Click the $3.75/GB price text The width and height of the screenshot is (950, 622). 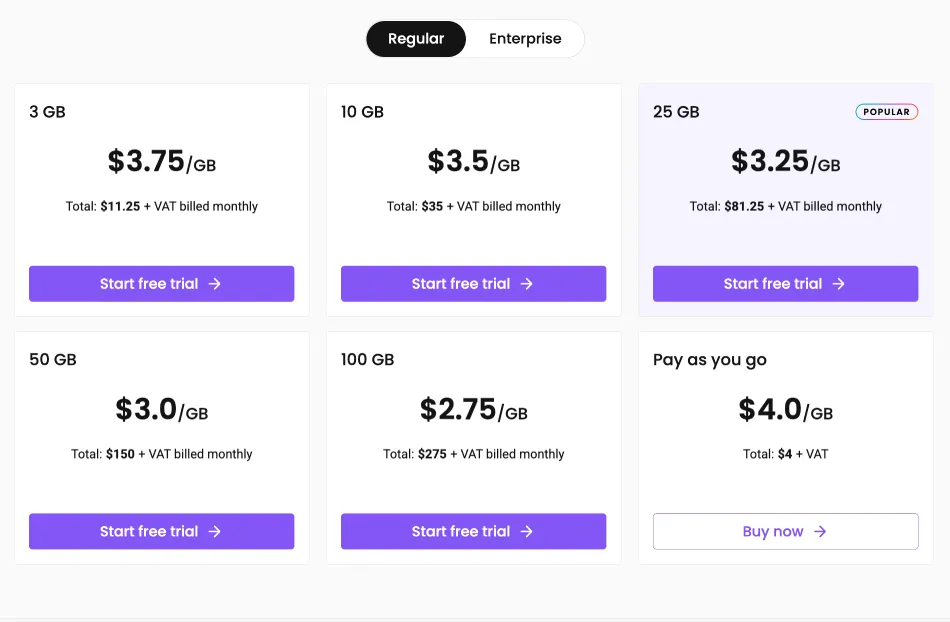pos(162,162)
